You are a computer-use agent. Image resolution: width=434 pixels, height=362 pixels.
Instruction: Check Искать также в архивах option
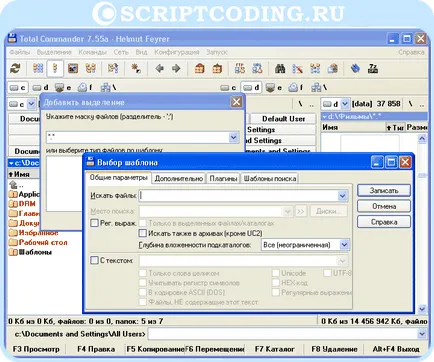coord(143,233)
